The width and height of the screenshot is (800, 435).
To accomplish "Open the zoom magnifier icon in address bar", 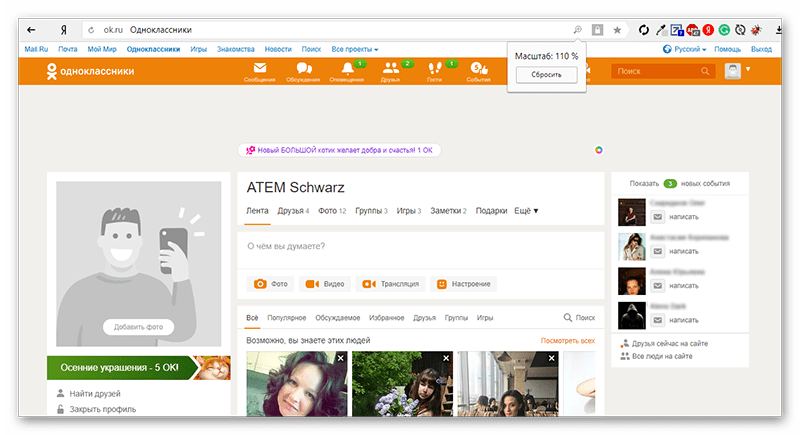I will coord(577,30).
